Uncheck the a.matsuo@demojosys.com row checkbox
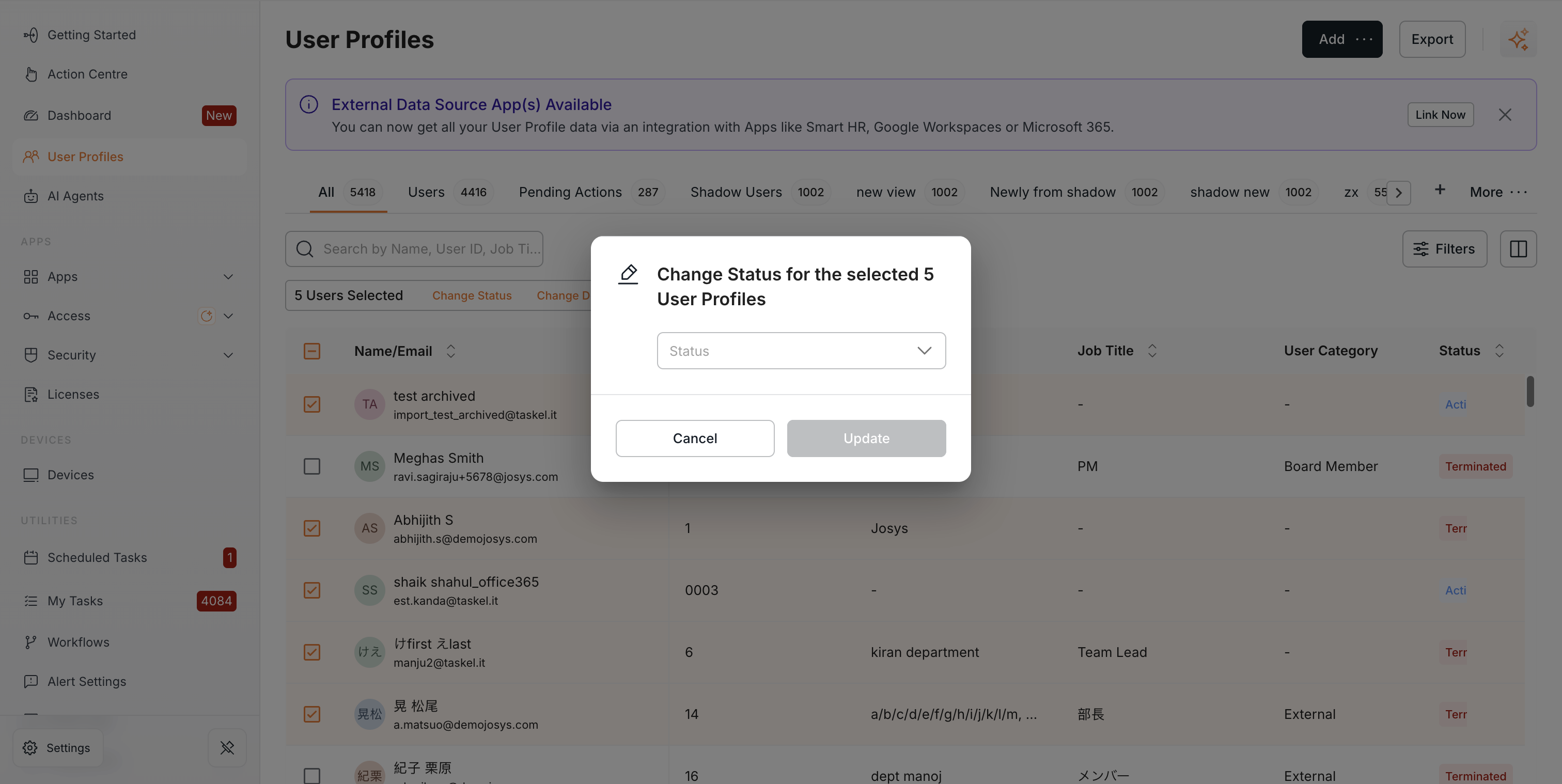 tap(311, 714)
